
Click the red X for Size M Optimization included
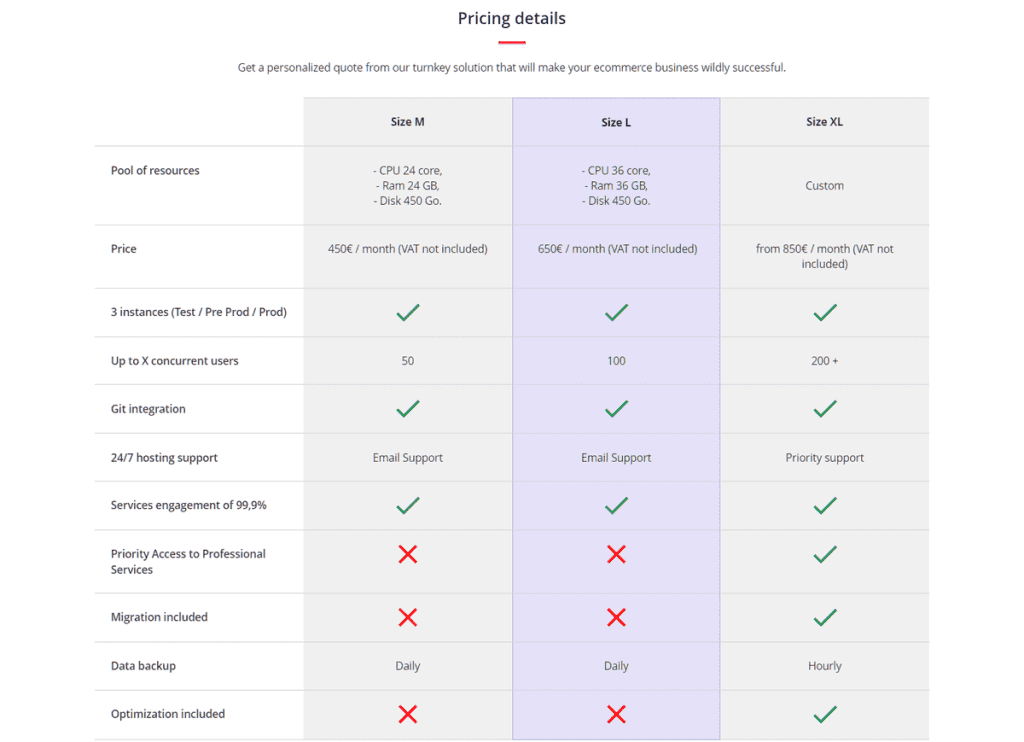click(x=408, y=714)
